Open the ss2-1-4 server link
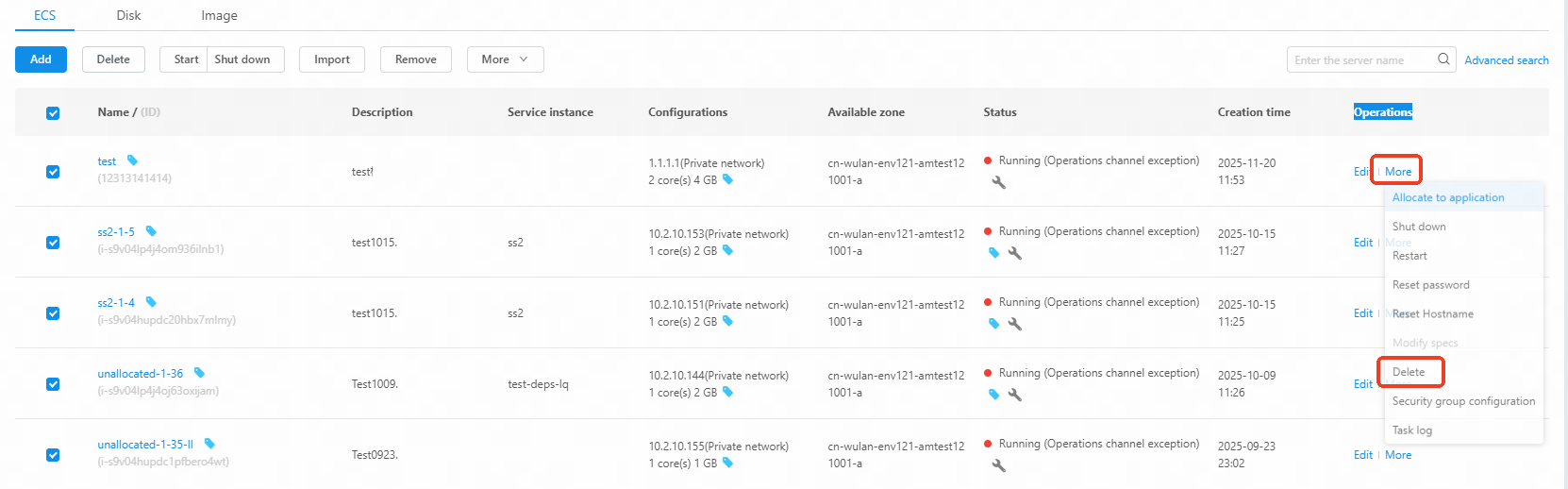Viewport: 1568px width, 489px height. pyautogui.click(x=116, y=302)
